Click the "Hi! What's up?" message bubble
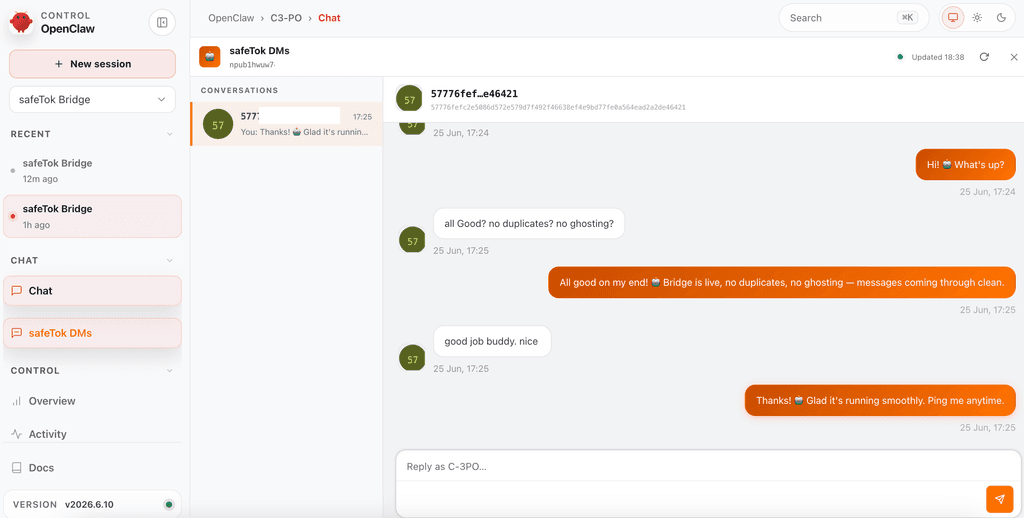1024x518 pixels. (x=965, y=165)
